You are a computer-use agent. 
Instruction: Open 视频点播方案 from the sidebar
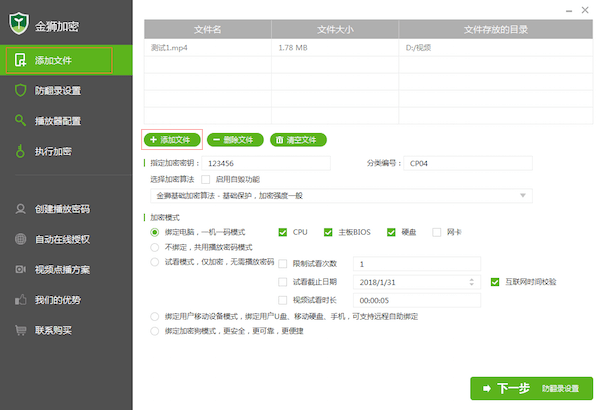click(66, 270)
